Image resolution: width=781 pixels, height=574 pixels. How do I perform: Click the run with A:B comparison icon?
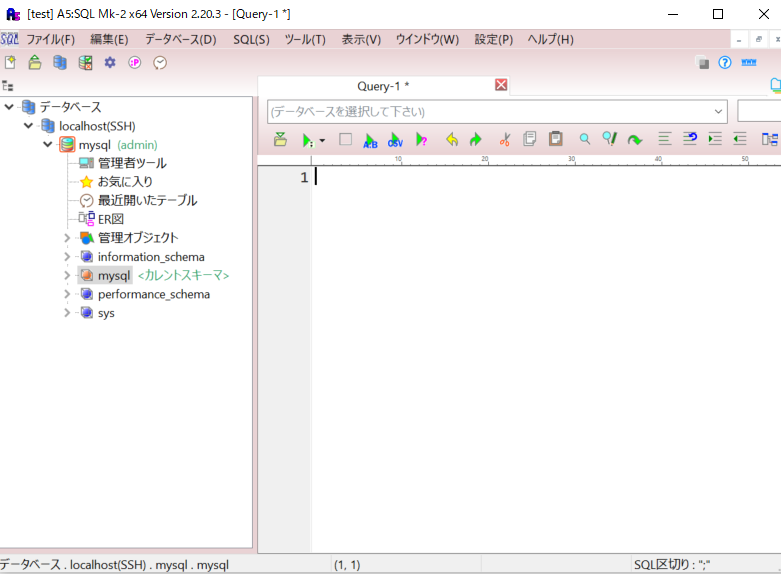coord(370,140)
